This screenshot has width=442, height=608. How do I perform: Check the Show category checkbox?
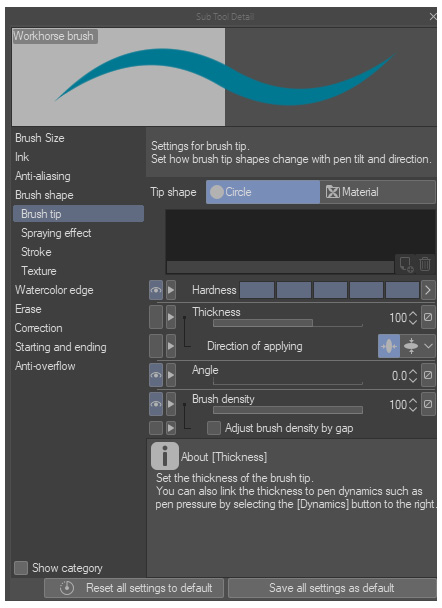tap(21, 568)
